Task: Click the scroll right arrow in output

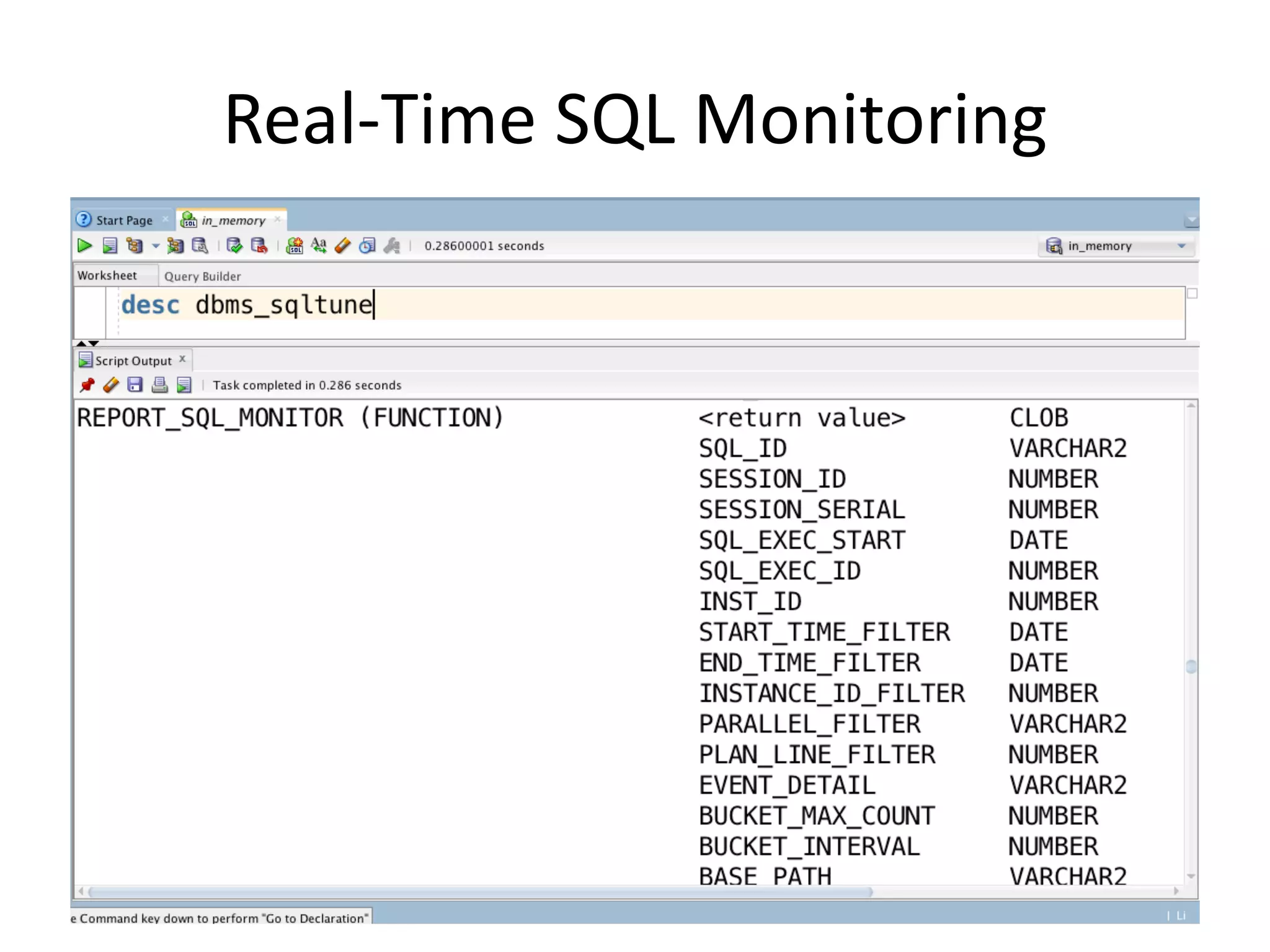Action: (x=1176, y=891)
